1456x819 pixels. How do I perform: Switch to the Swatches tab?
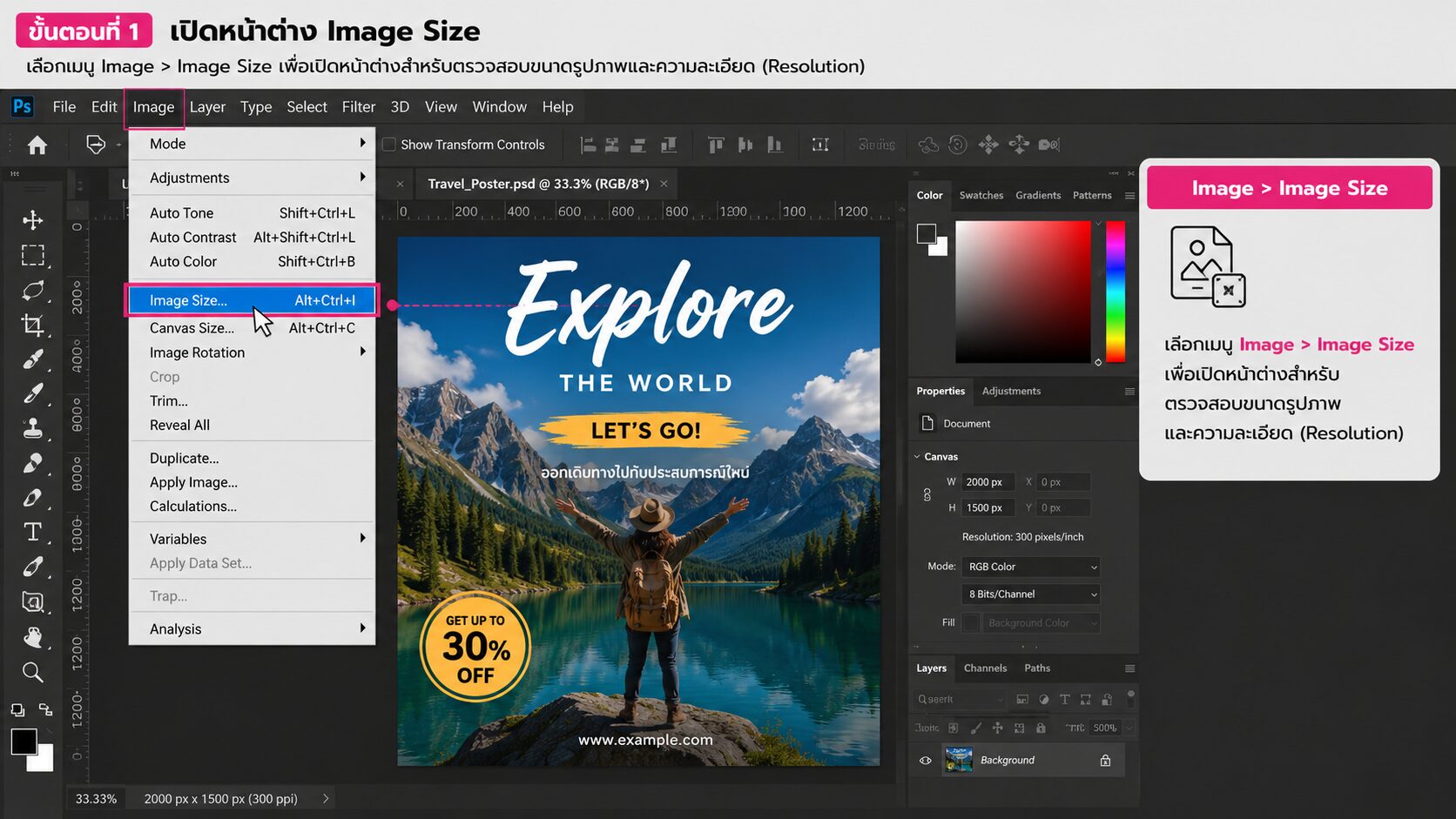tap(981, 196)
